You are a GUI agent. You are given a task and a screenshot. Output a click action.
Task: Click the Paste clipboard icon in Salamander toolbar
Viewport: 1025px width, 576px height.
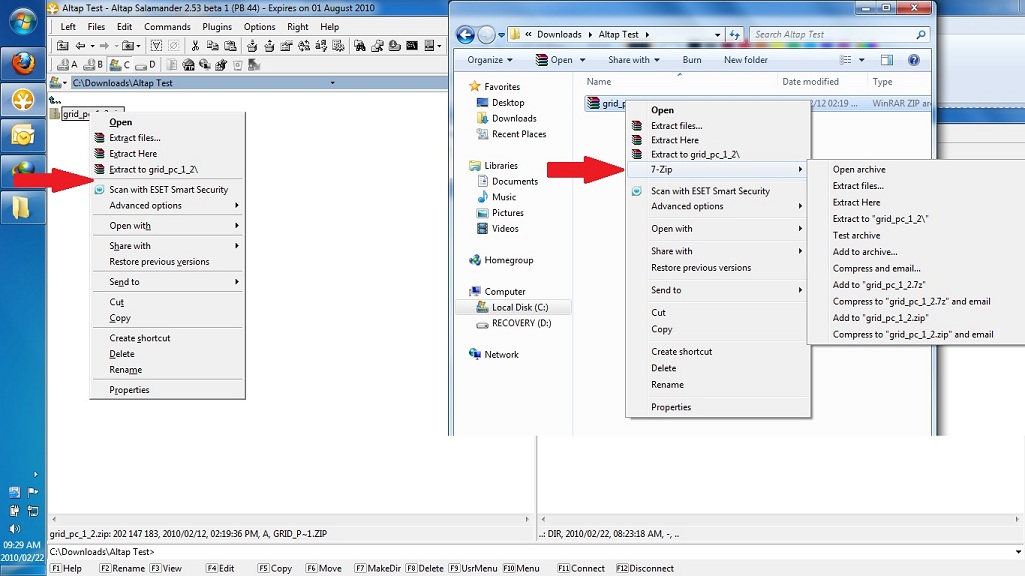click(230, 46)
